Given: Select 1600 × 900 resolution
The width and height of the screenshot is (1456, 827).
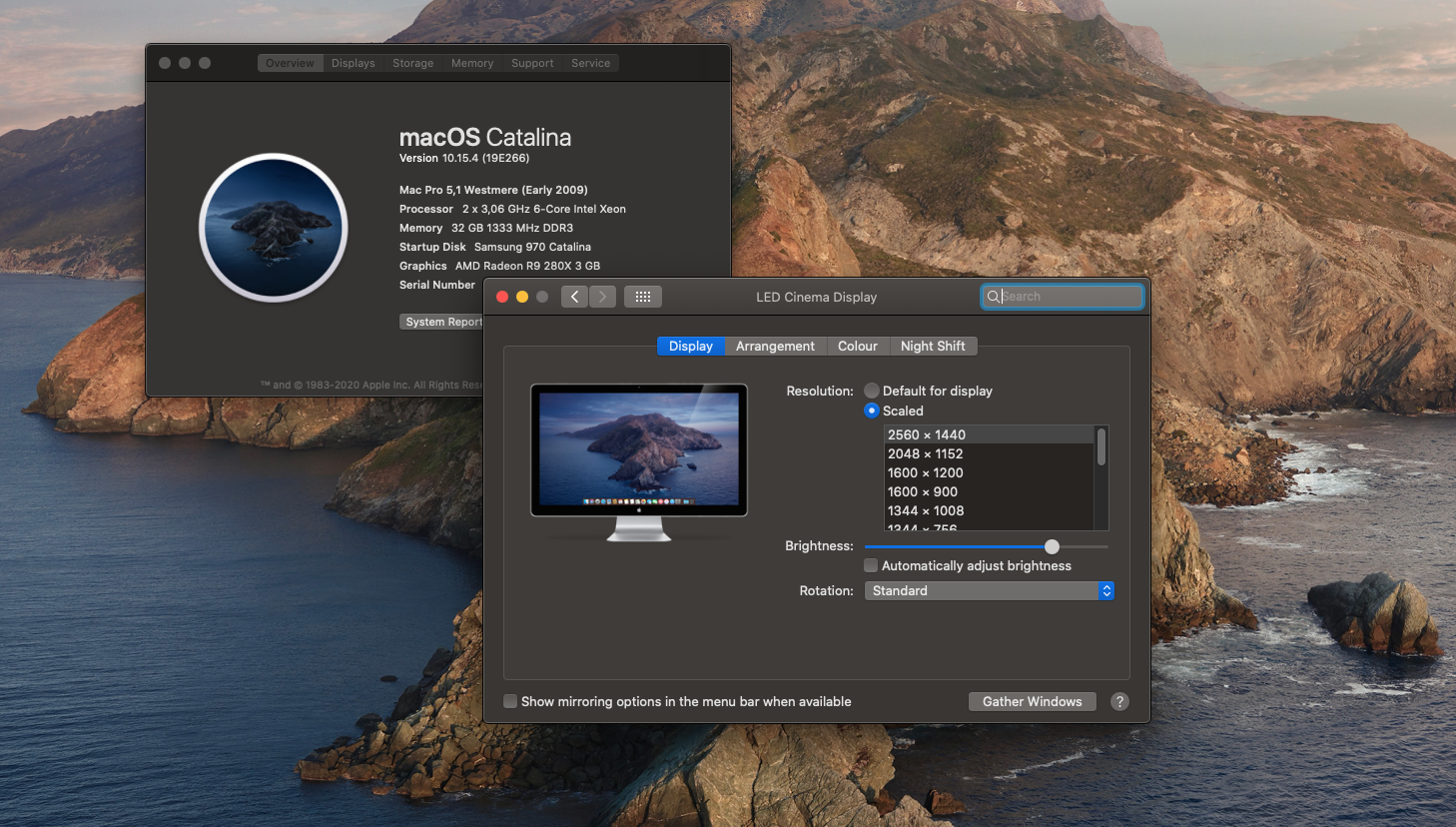Looking at the screenshot, I should pos(989,491).
